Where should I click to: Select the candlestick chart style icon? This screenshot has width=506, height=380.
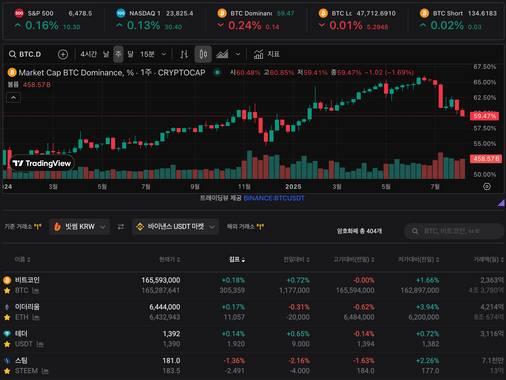point(203,54)
